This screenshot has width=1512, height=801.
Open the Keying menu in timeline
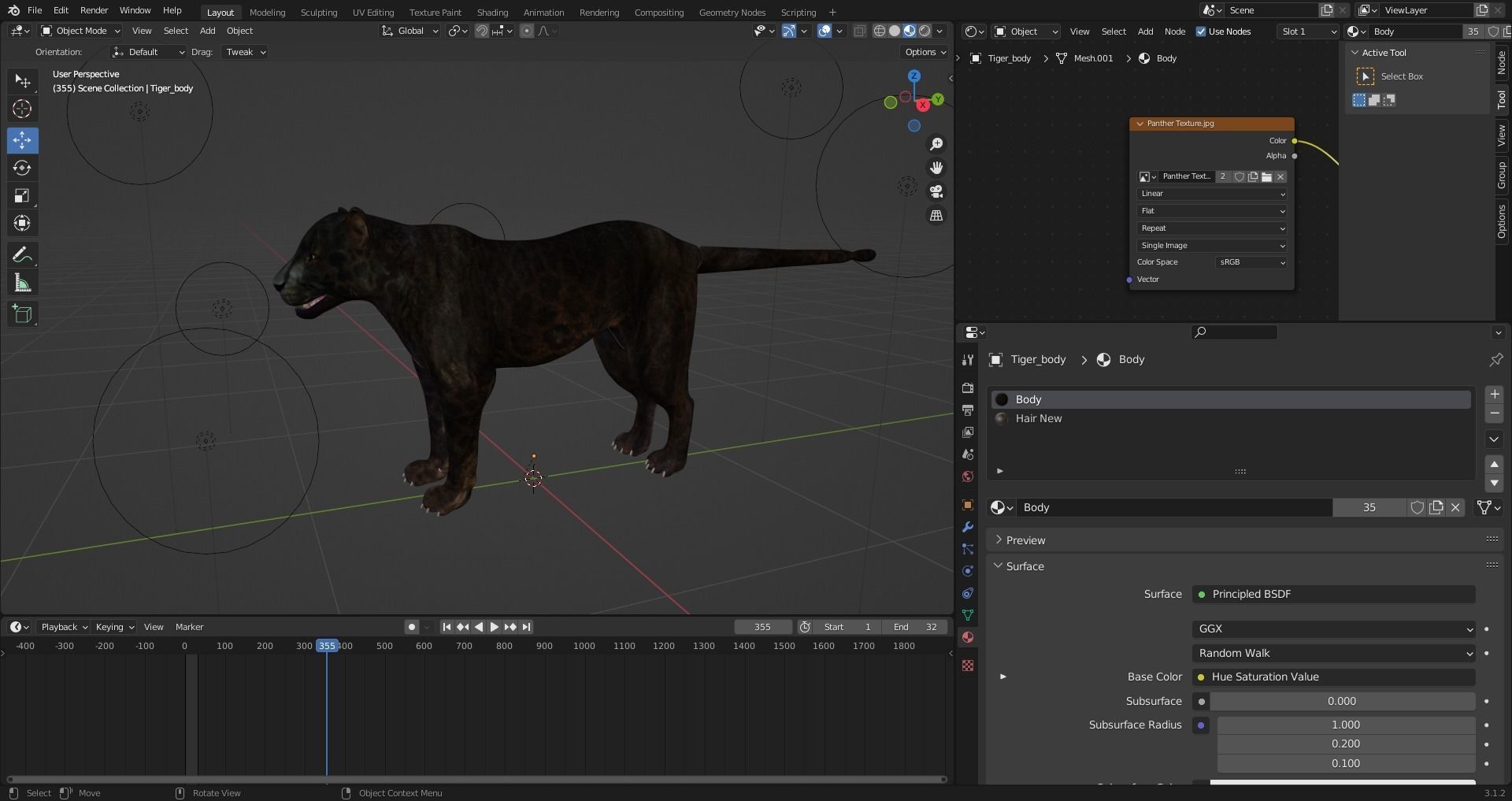[x=114, y=627]
